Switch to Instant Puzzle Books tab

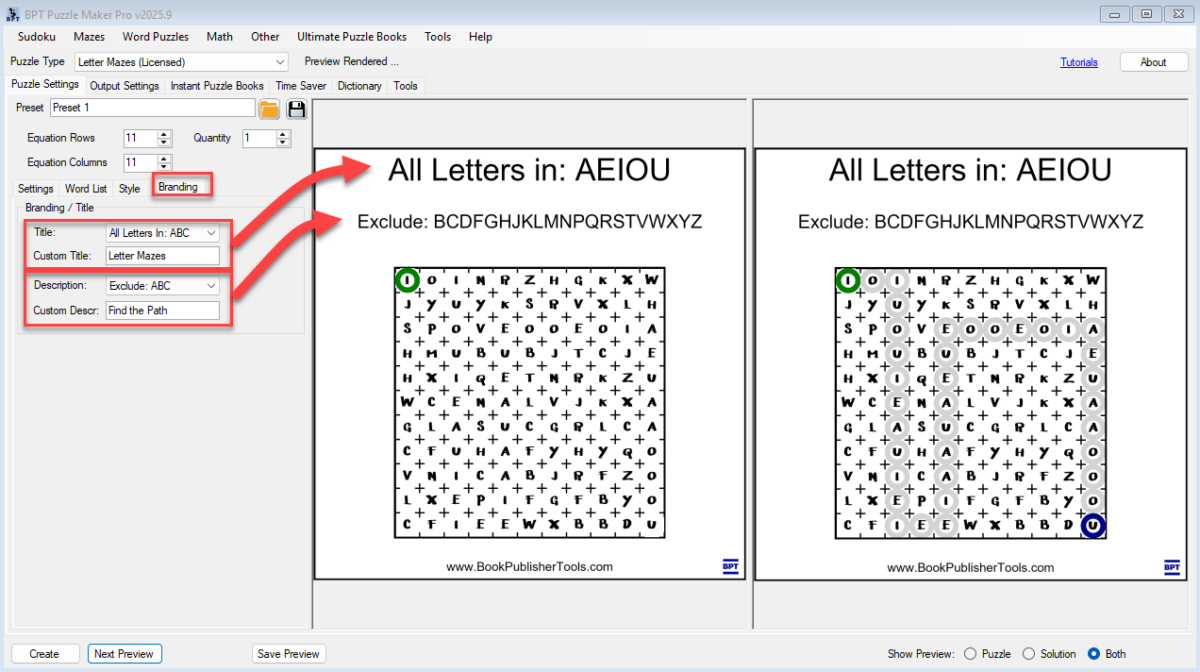[217, 86]
